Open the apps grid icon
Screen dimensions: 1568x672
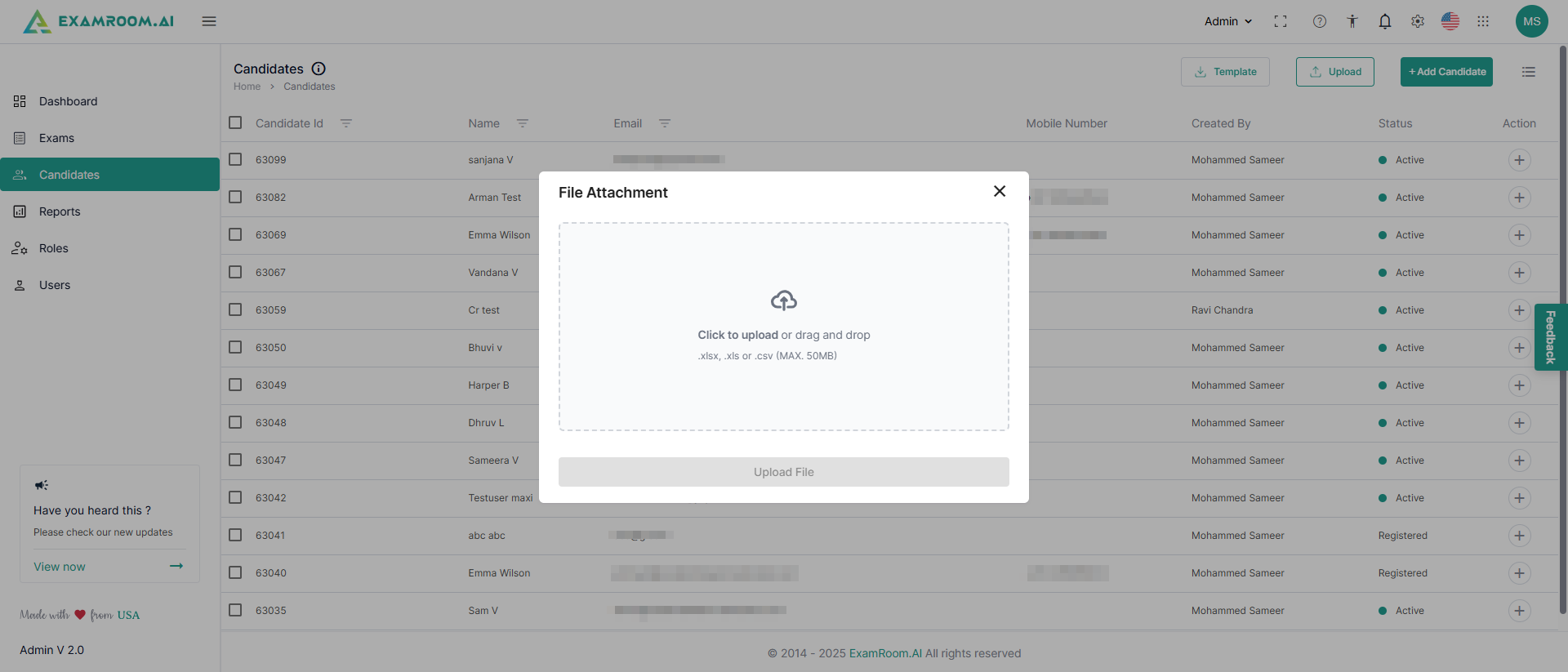(1483, 22)
